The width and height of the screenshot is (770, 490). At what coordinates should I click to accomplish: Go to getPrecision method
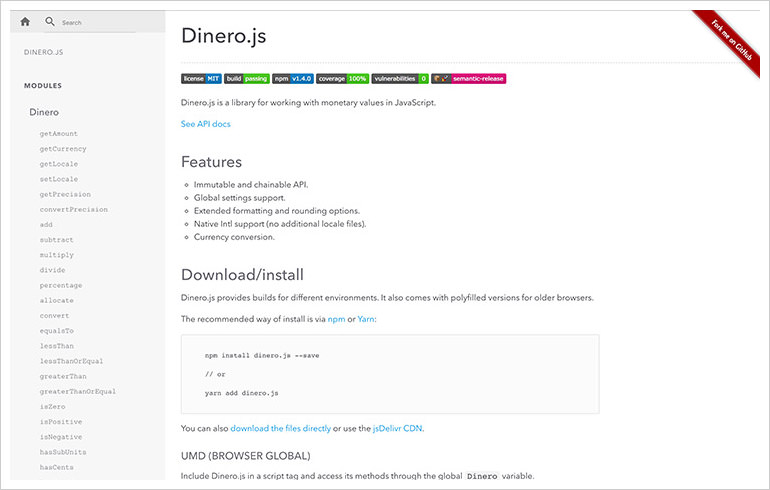coord(65,194)
